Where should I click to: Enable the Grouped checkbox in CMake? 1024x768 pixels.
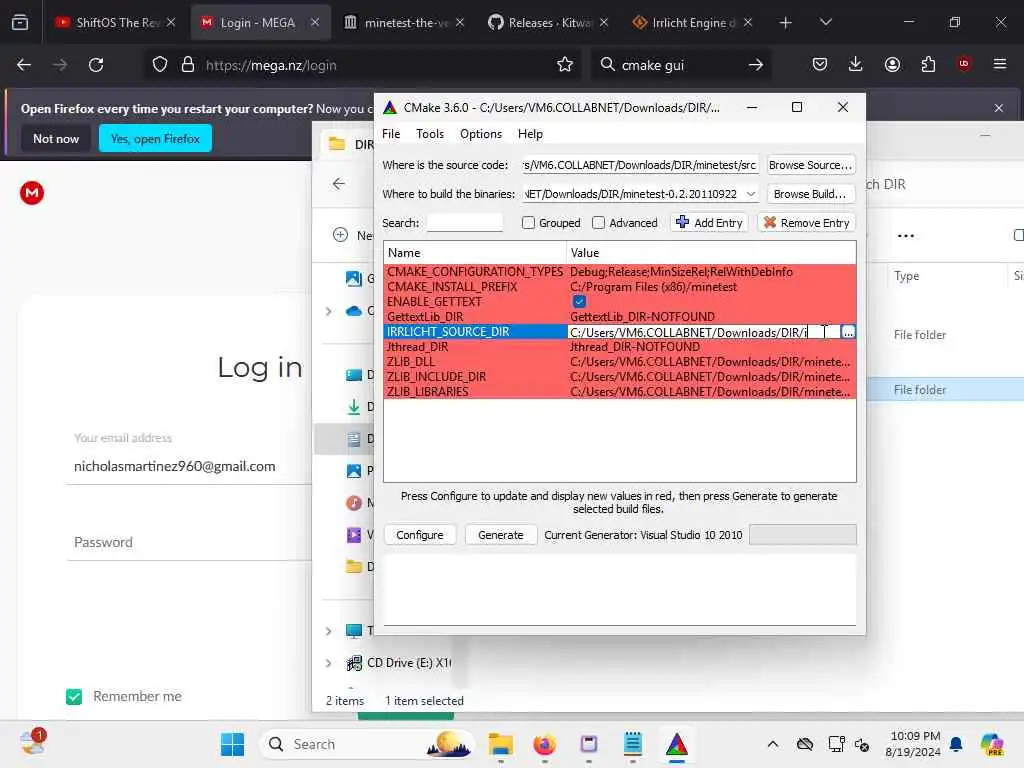[x=528, y=223]
